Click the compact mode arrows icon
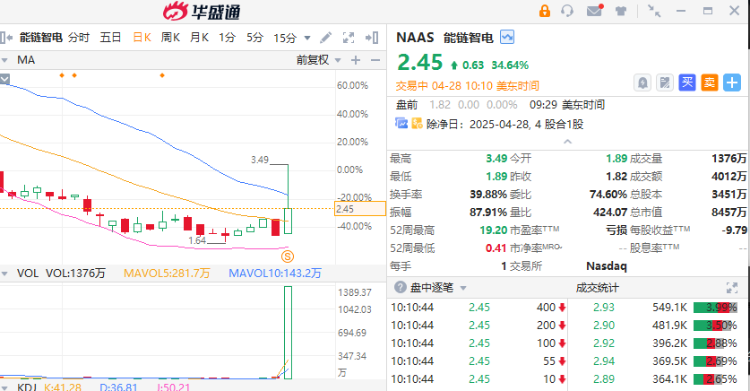This screenshot has height=391, width=750. coord(654,11)
